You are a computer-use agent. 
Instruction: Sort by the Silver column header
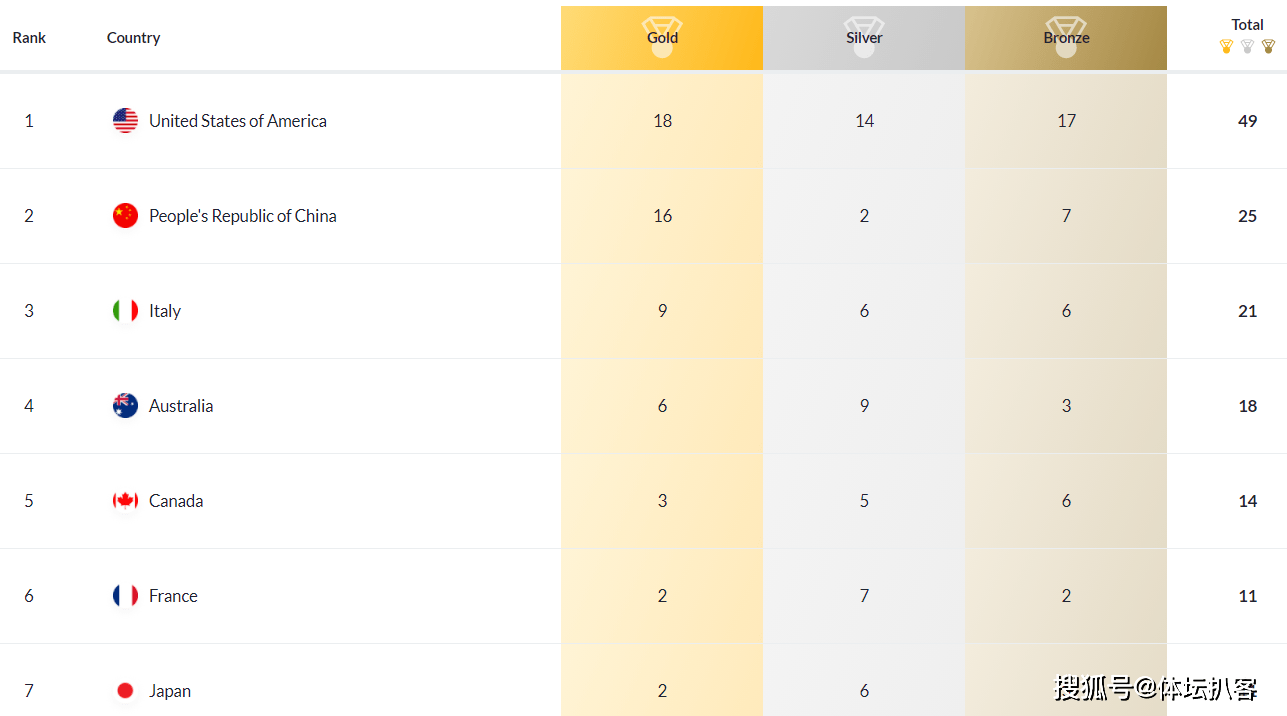[x=864, y=38]
